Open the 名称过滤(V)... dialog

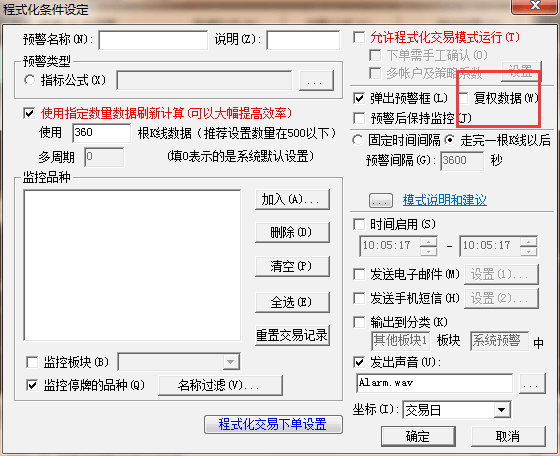click(x=220, y=385)
